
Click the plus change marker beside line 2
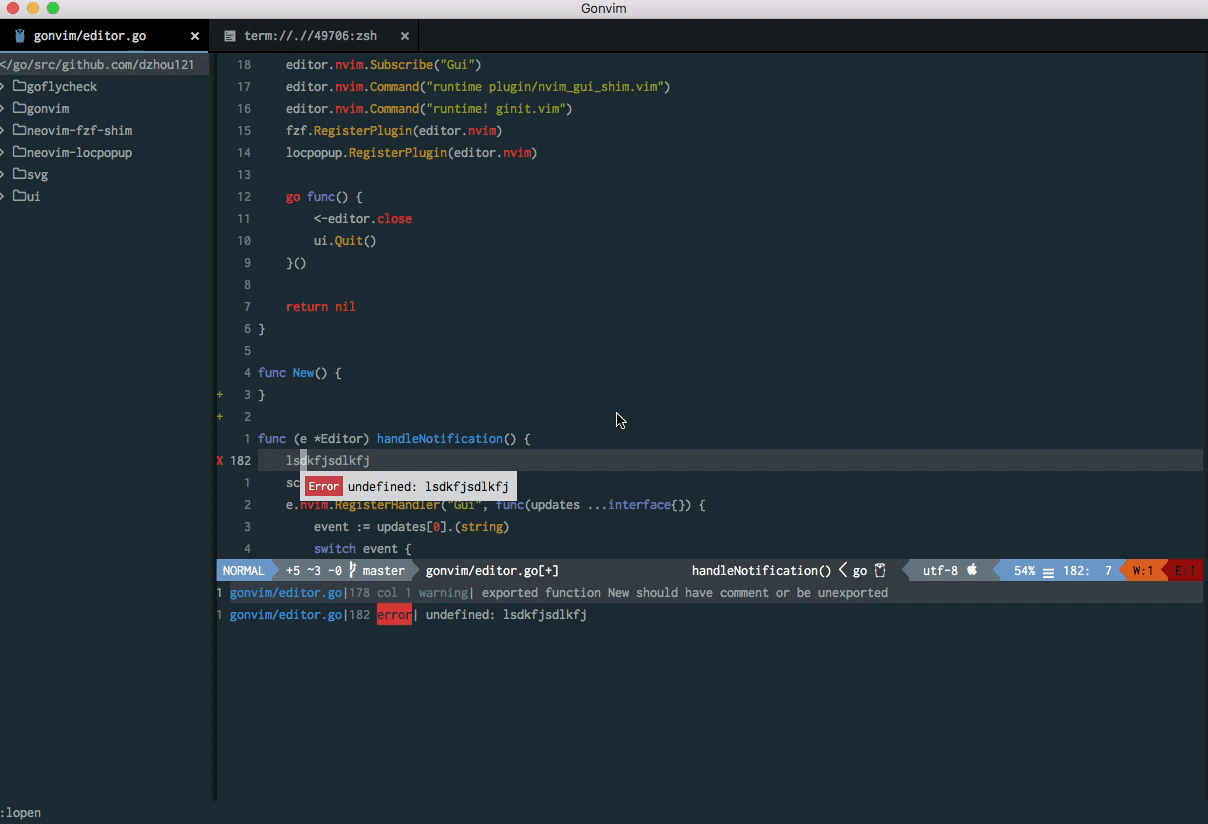[220, 416]
